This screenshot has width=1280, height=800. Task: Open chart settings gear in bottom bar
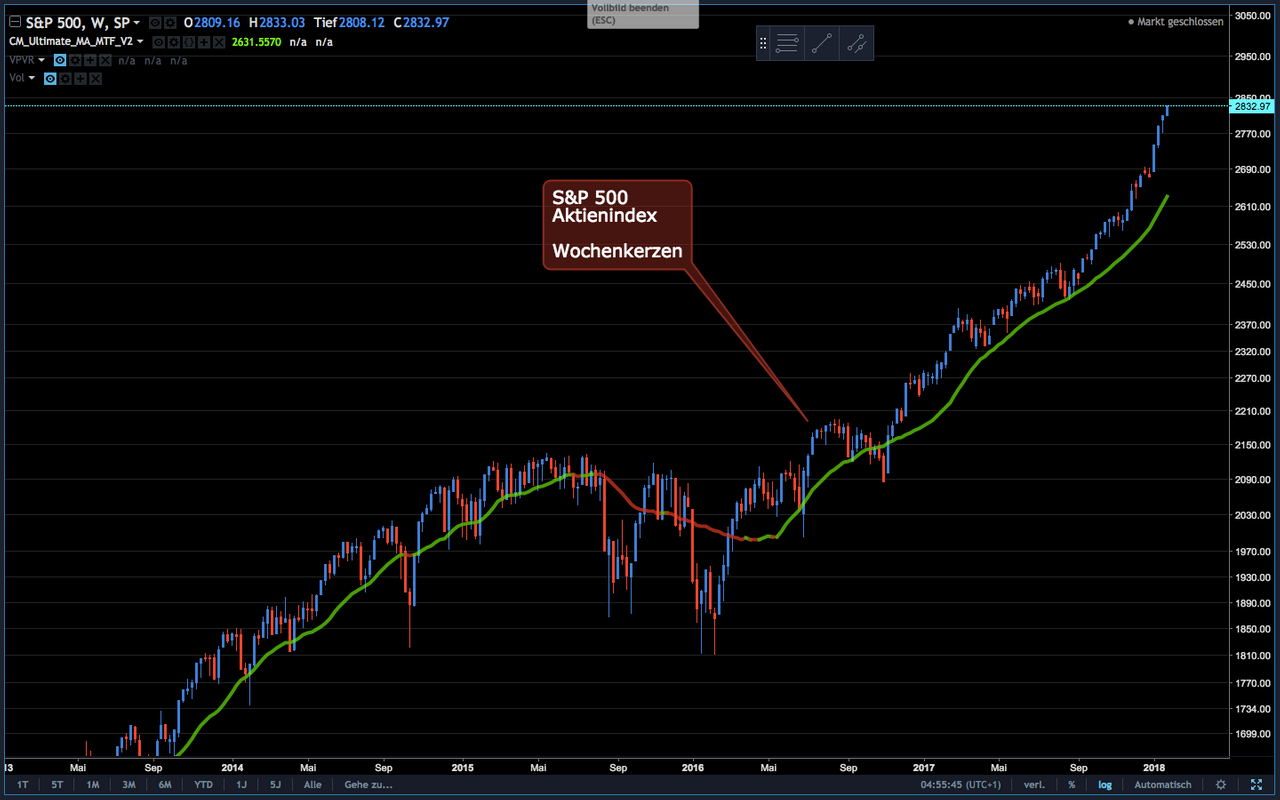tap(1220, 785)
